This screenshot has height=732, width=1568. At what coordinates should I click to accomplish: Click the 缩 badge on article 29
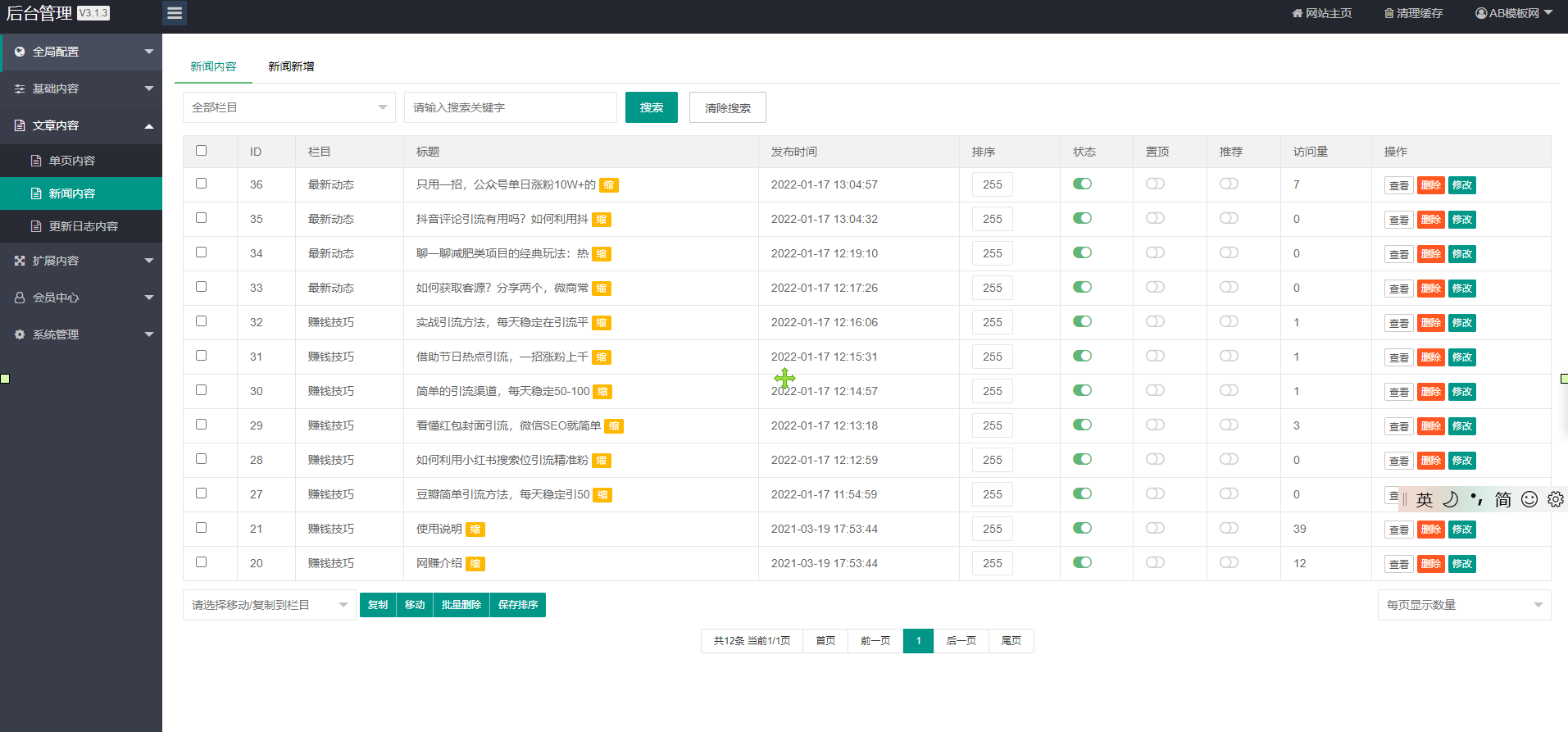tap(614, 426)
